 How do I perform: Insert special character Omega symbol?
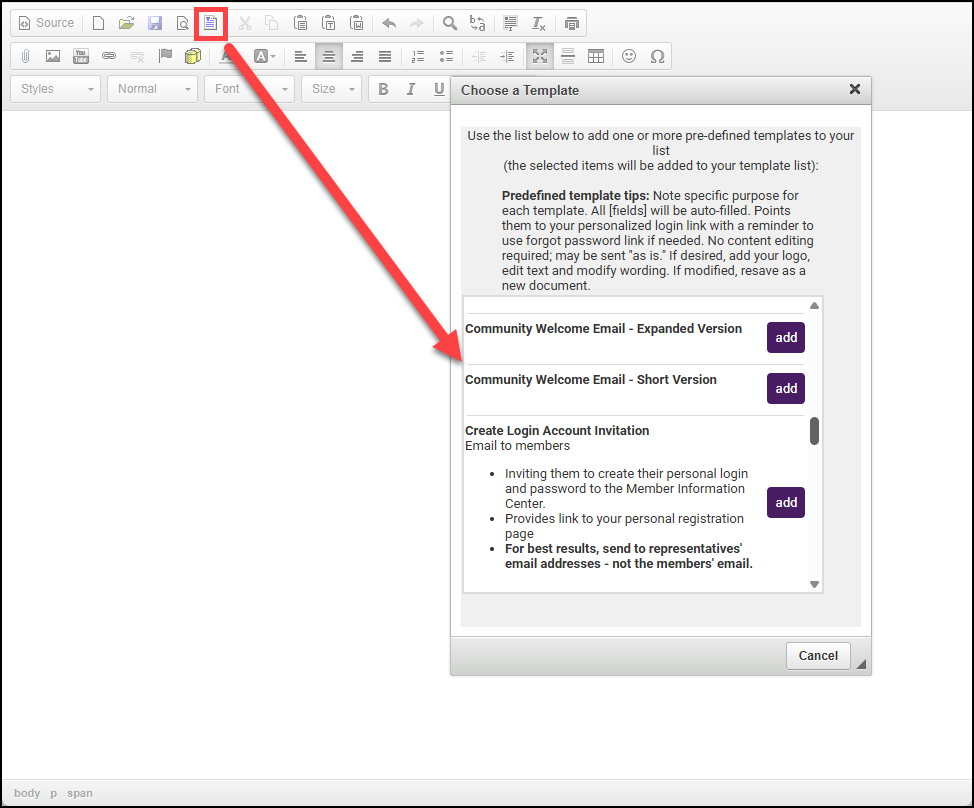click(657, 56)
